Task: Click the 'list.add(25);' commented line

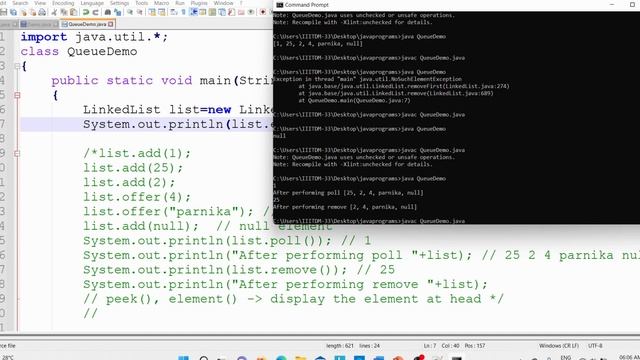Action: pyautogui.click(x=133, y=168)
